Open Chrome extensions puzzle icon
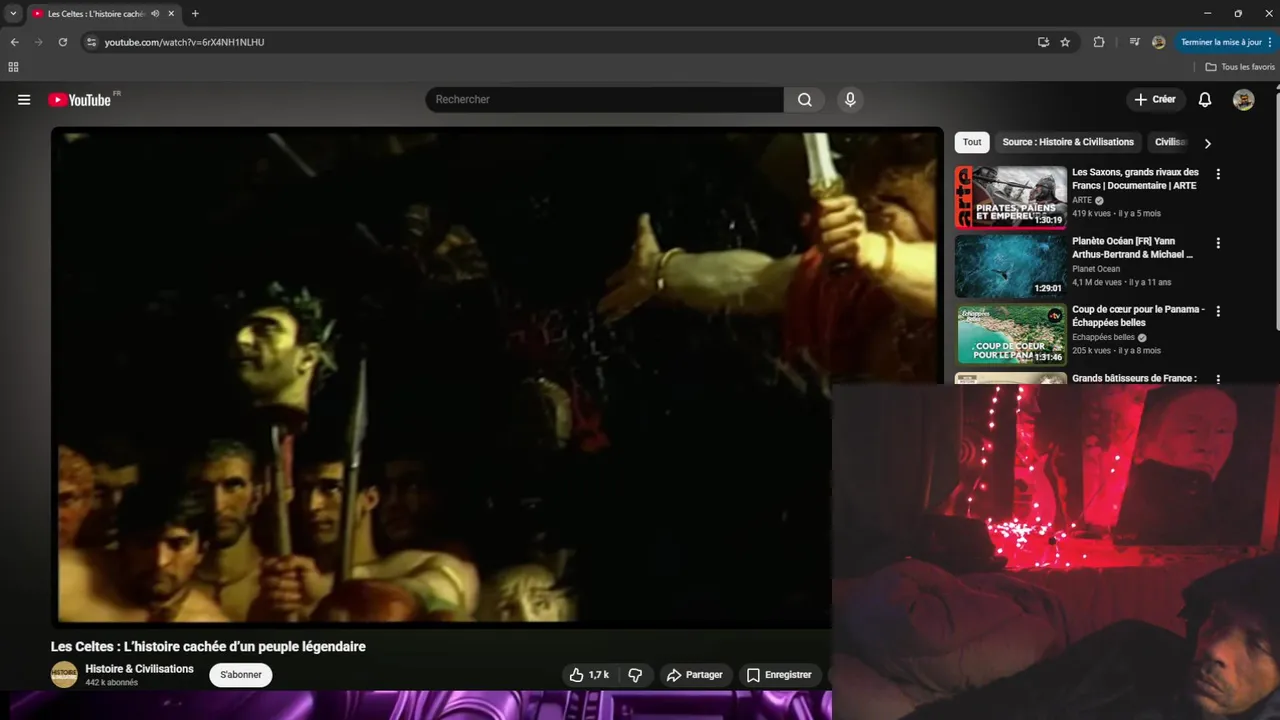This screenshot has width=1280, height=720. [1099, 42]
